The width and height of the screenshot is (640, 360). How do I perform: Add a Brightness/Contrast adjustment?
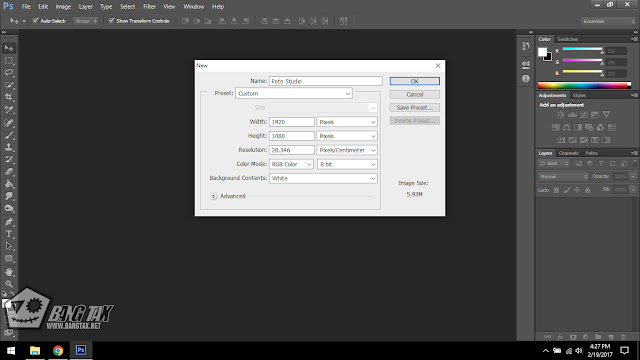(561, 115)
